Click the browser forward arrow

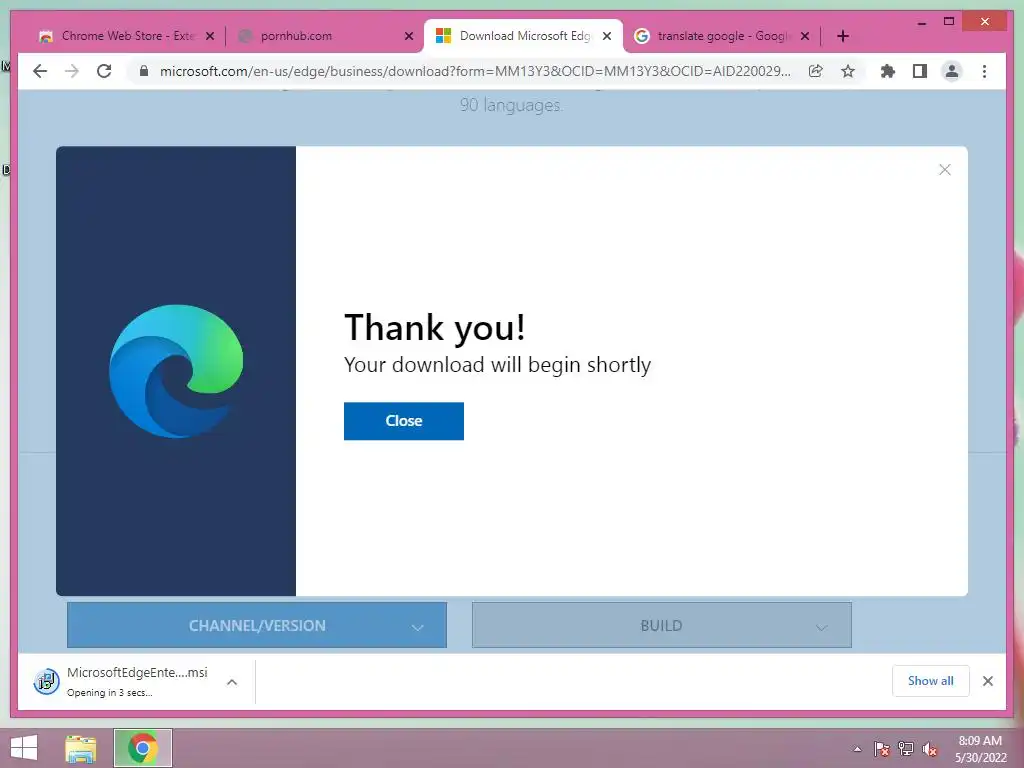tap(72, 71)
